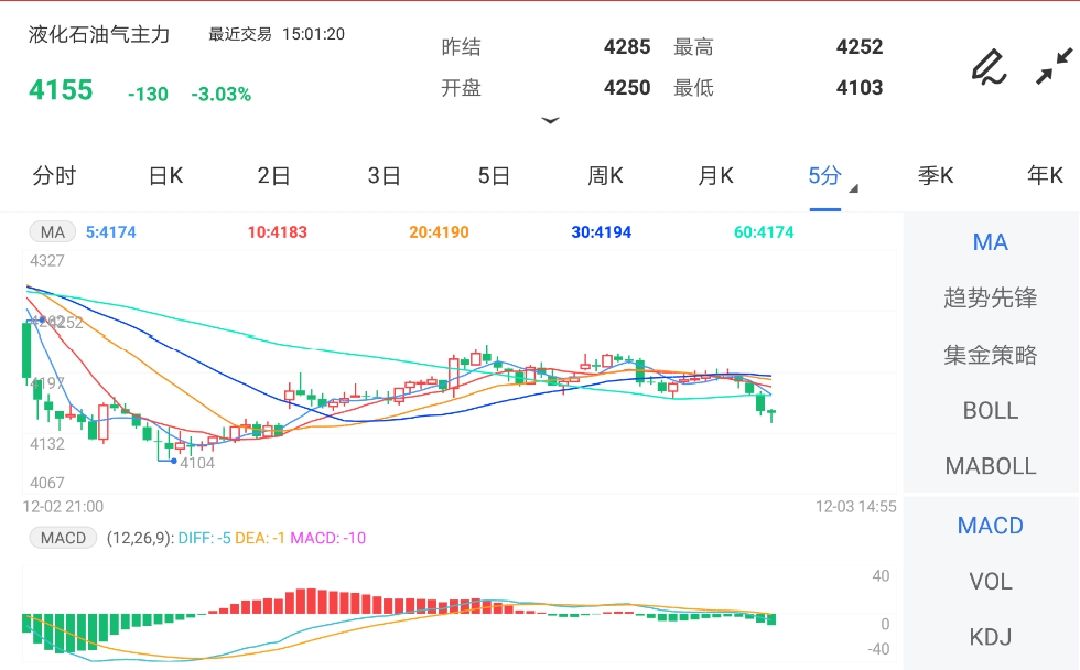
Task: Expand quote details with the chevron
Action: point(550,121)
